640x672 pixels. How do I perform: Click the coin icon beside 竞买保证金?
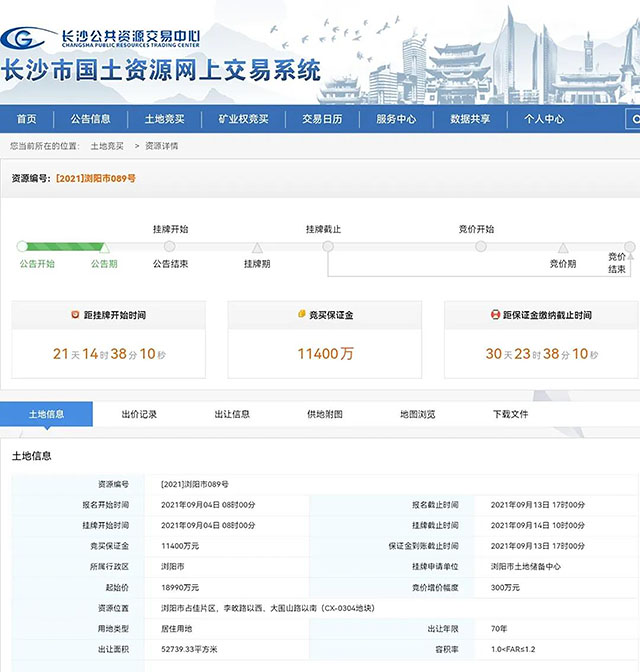click(301, 315)
